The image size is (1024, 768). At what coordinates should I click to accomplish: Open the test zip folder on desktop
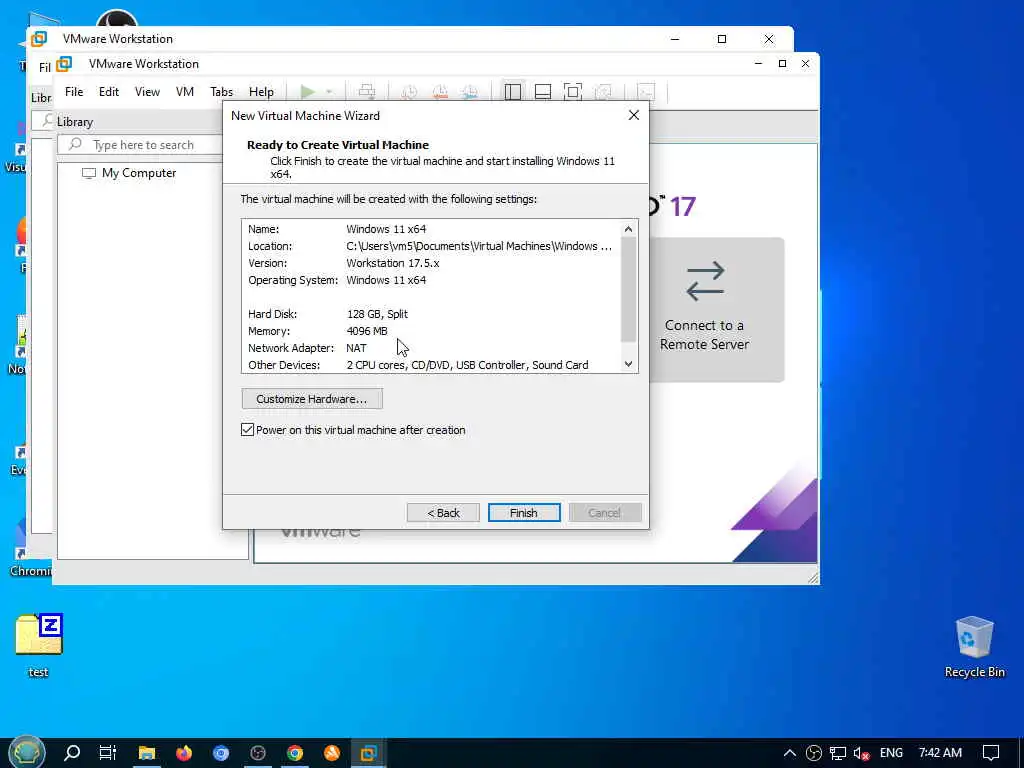point(39,645)
